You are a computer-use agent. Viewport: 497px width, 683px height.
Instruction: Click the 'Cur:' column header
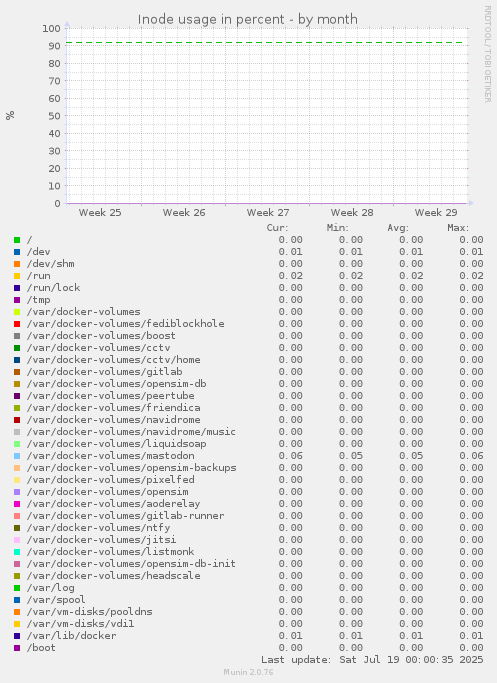(x=277, y=228)
